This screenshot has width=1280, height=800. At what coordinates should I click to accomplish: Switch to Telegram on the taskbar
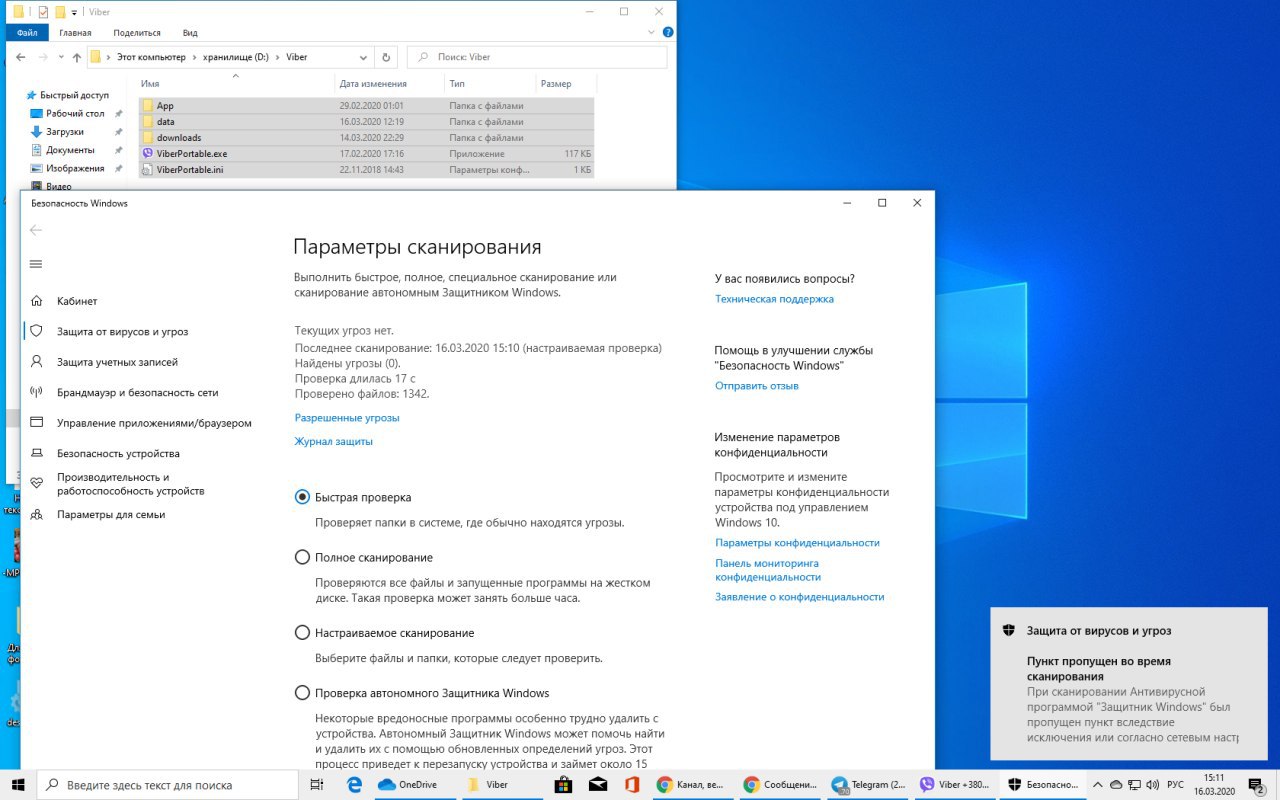tap(869, 785)
